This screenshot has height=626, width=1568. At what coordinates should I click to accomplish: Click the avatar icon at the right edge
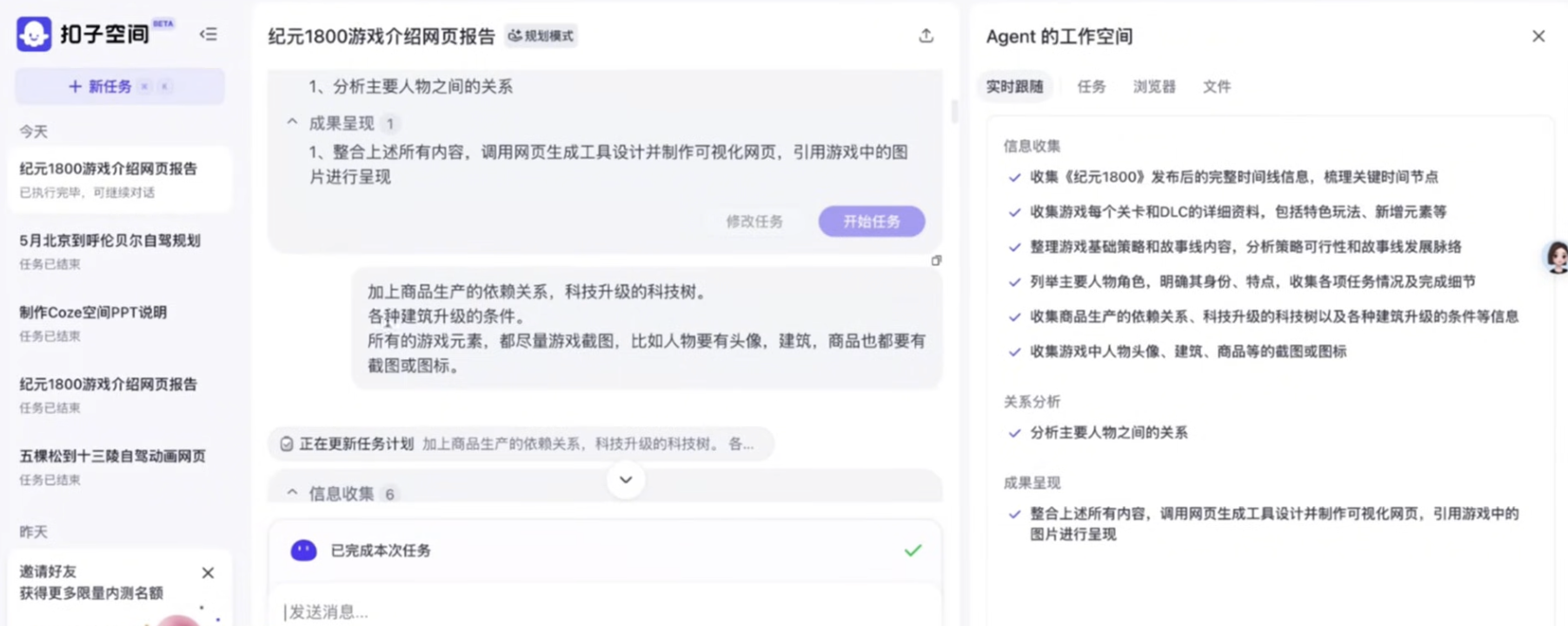[1556, 257]
